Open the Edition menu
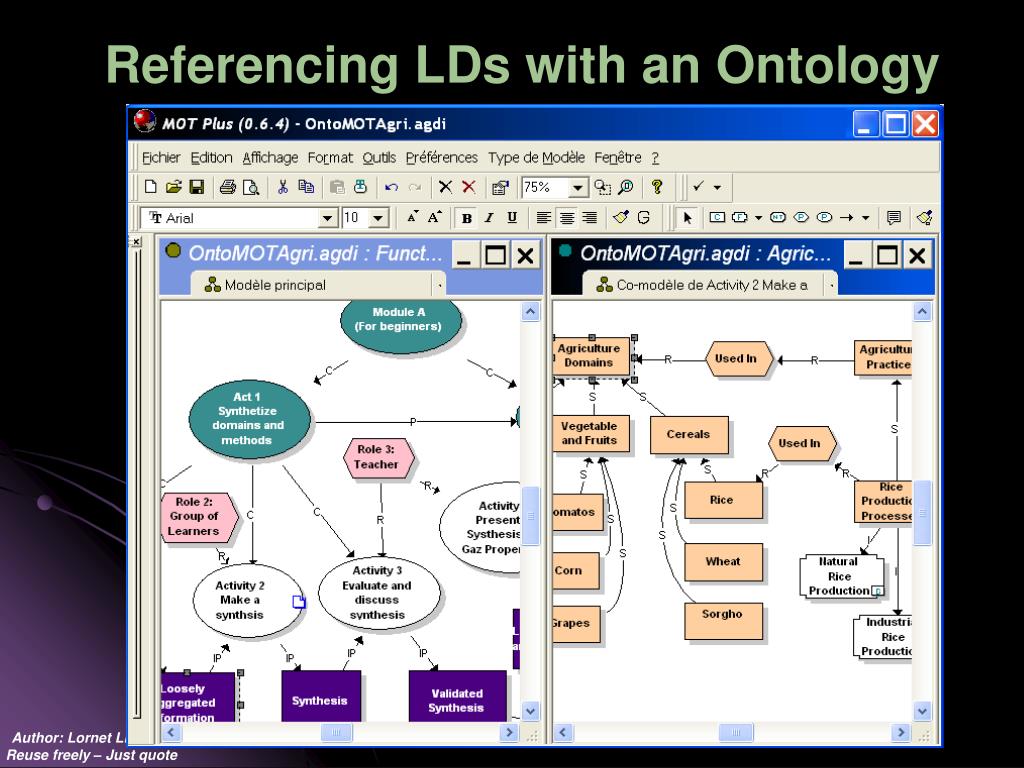Viewport: 1024px width, 768px height. 212,158
